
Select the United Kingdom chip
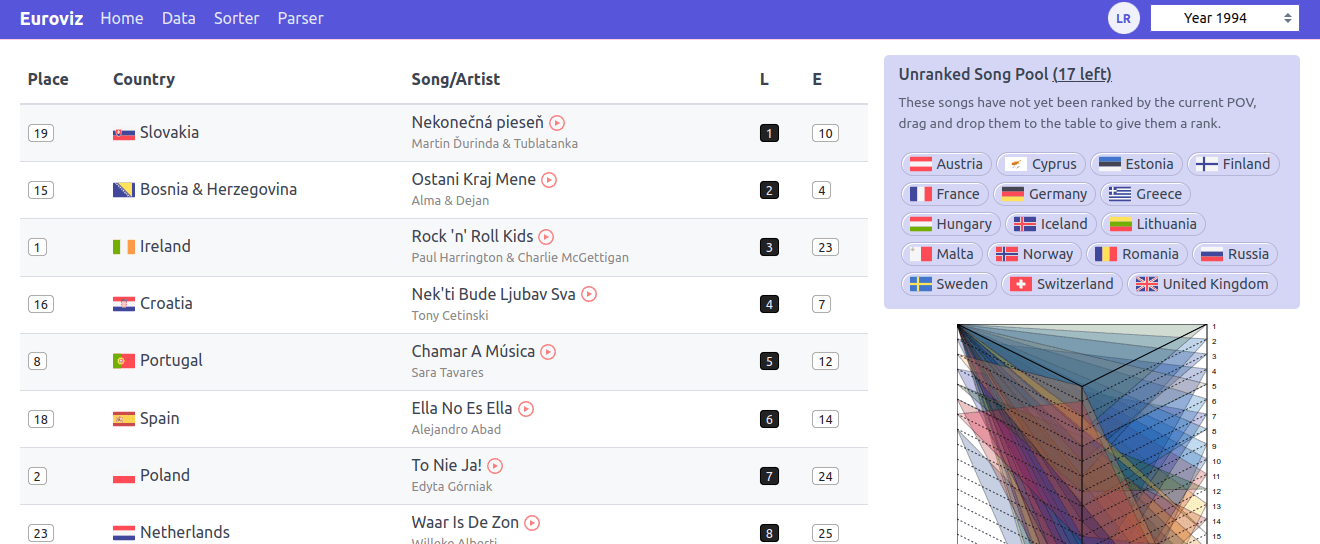coord(1202,284)
